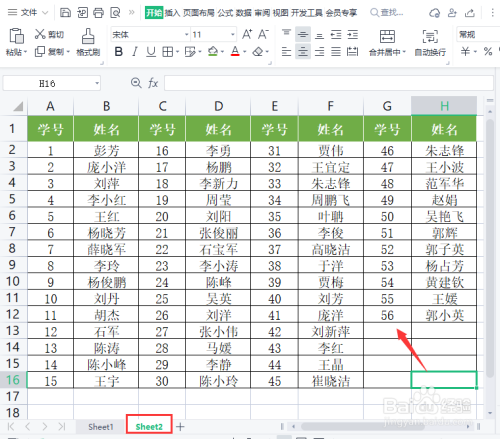The width and height of the screenshot is (500, 439).
Task: Click the Save icon in quick toolbar
Action: click(x=65, y=13)
